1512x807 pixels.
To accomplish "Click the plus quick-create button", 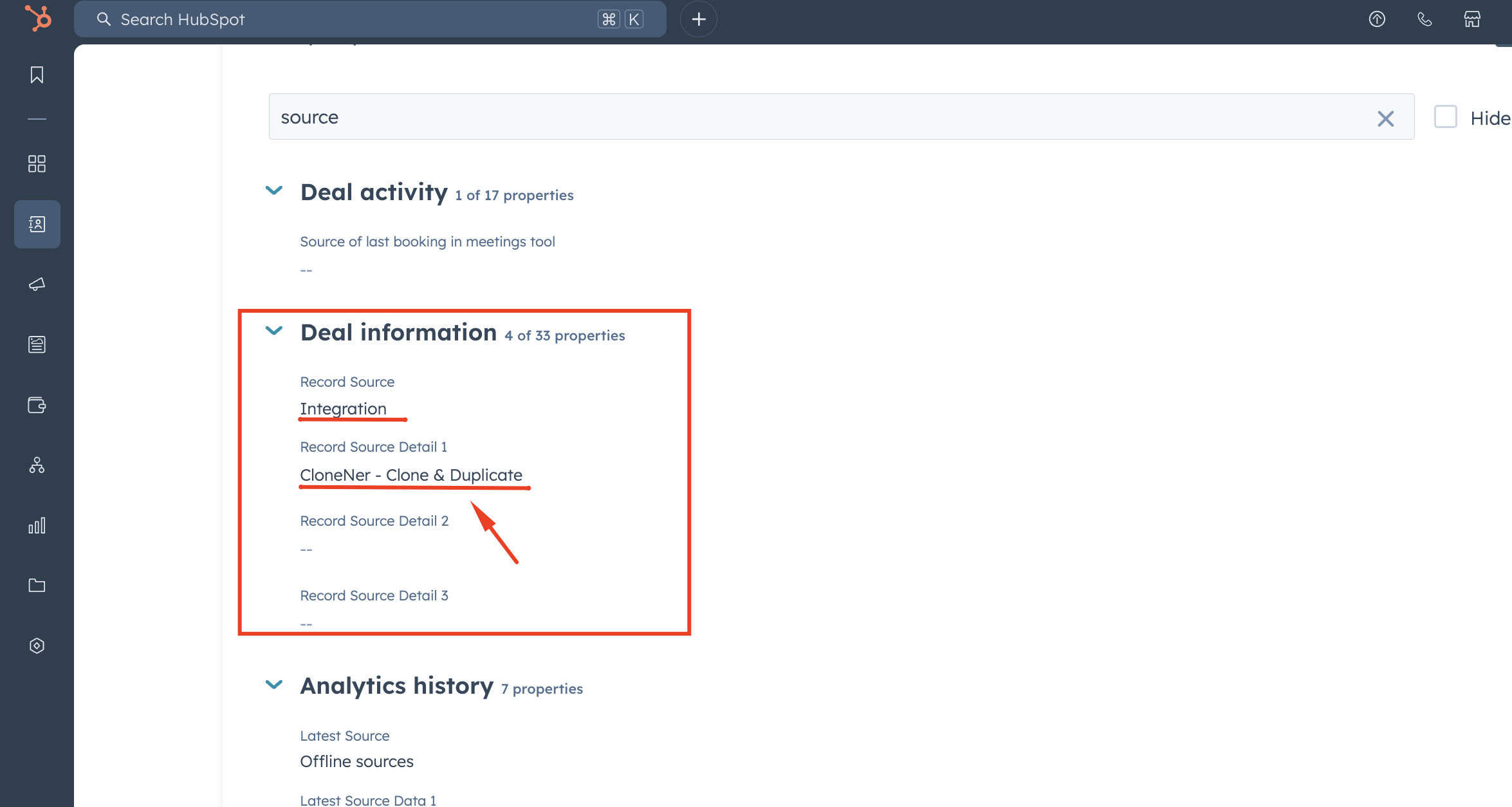I will point(699,19).
